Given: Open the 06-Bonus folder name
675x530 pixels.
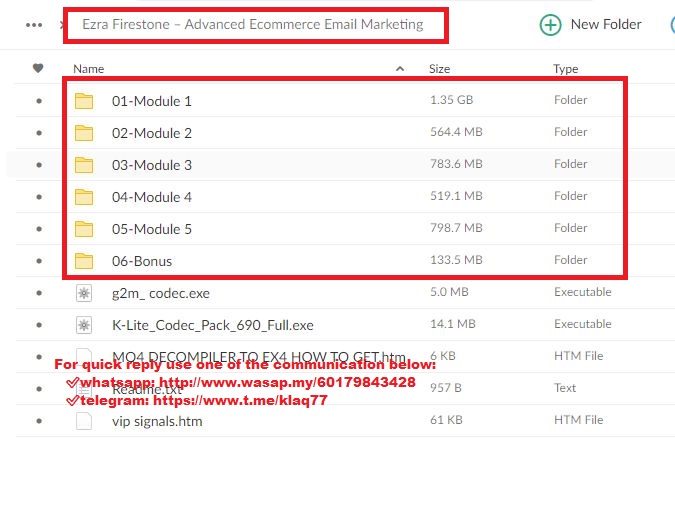Looking at the screenshot, I should pyautogui.click(x=142, y=261).
